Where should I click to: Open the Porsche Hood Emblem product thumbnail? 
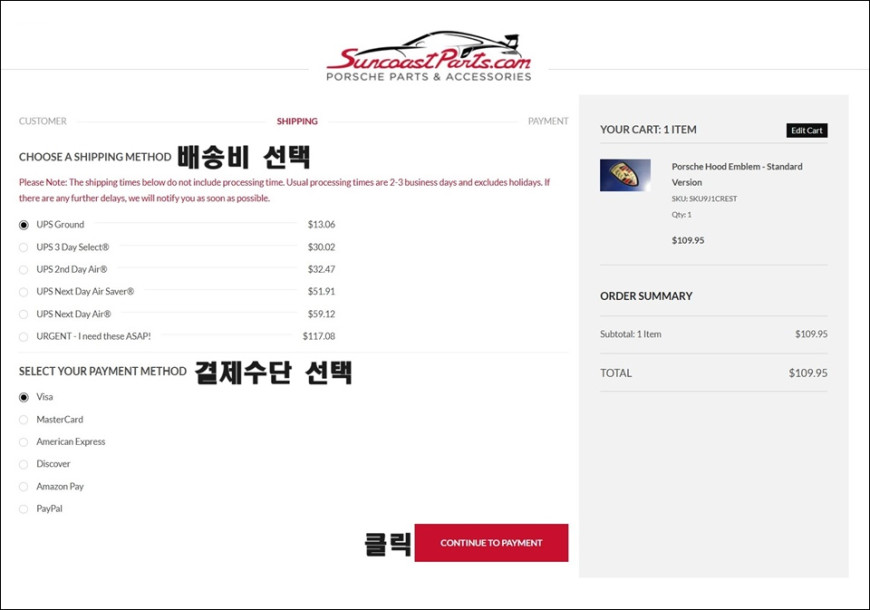tap(625, 175)
